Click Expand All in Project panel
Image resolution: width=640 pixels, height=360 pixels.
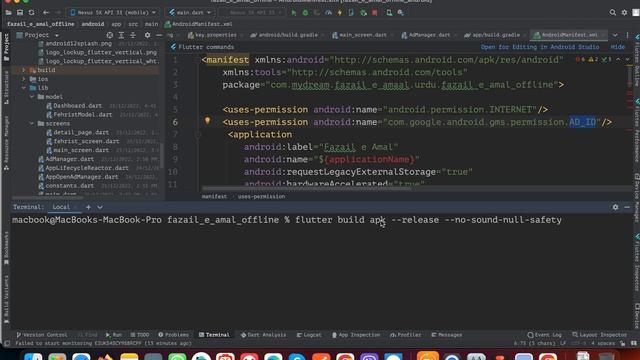(121, 35)
